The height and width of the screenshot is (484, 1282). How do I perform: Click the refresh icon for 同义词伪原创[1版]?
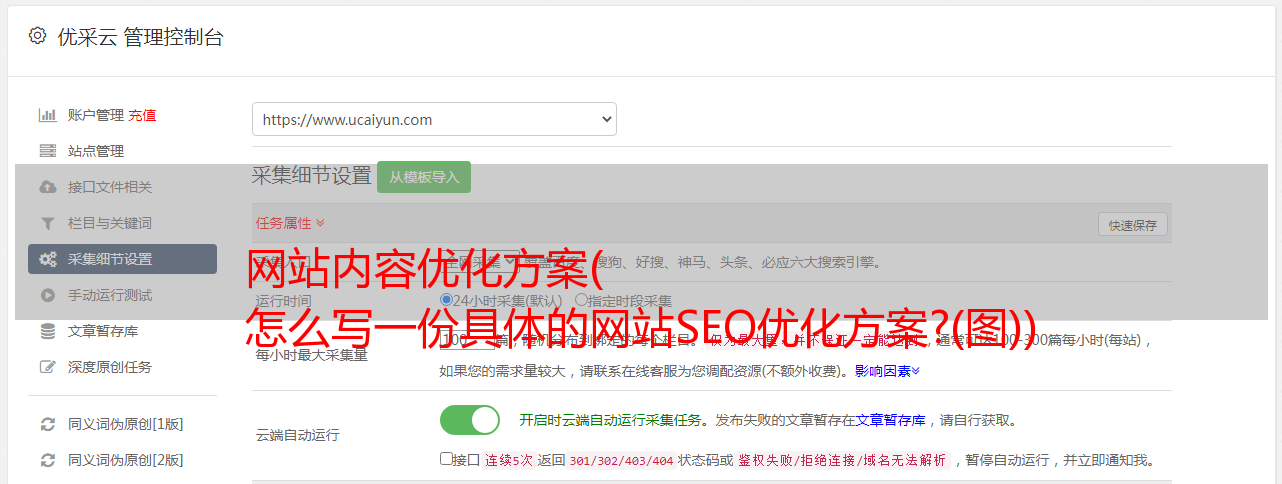[x=47, y=424]
